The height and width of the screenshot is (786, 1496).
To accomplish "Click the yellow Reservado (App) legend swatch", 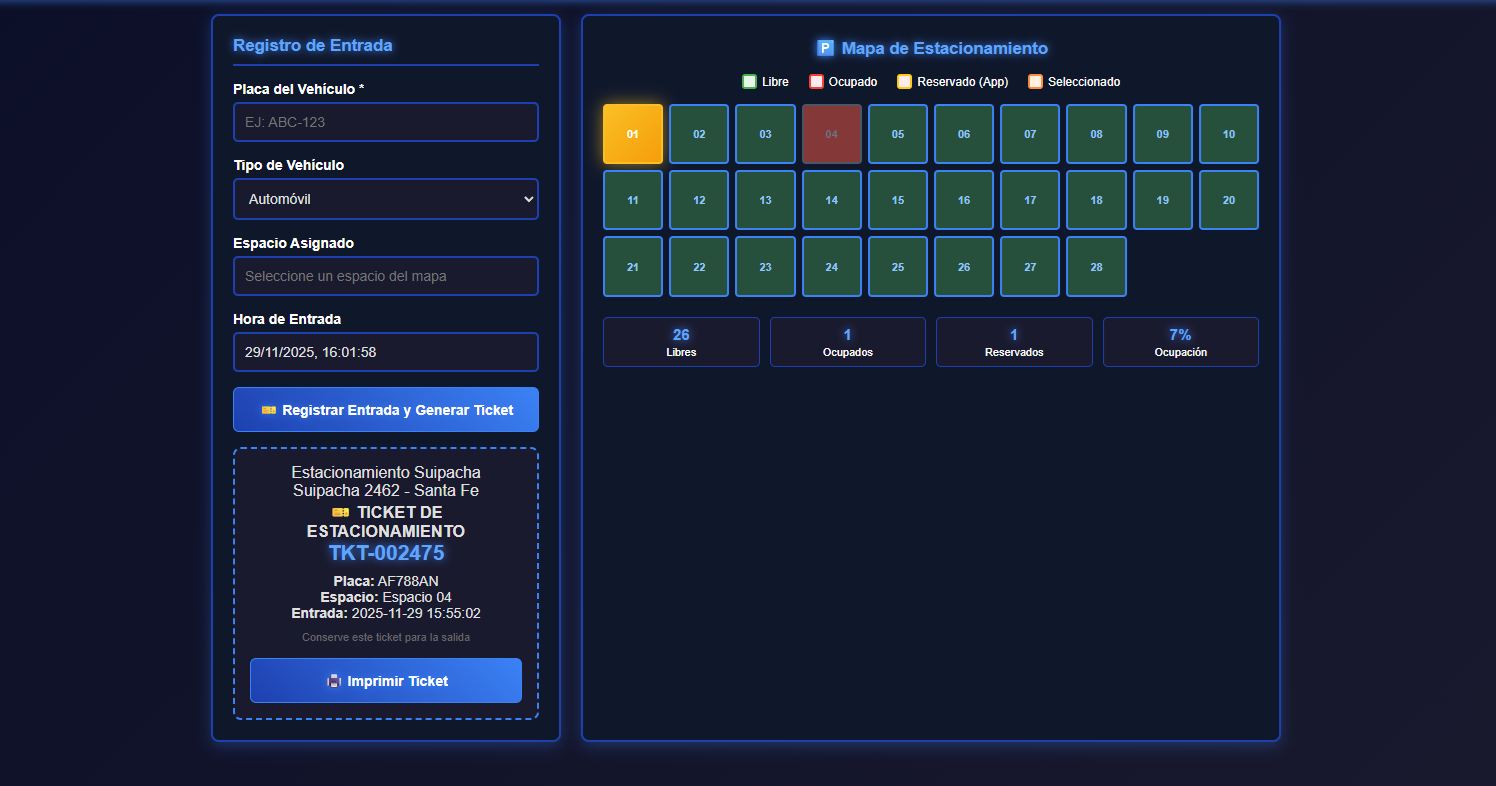I will (x=904, y=82).
